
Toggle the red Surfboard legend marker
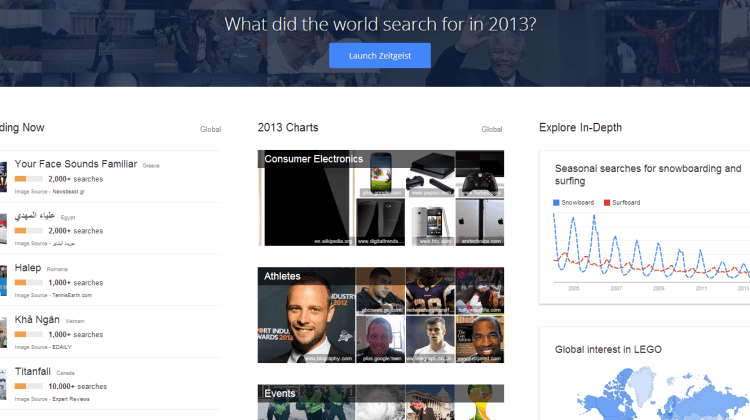pos(607,202)
